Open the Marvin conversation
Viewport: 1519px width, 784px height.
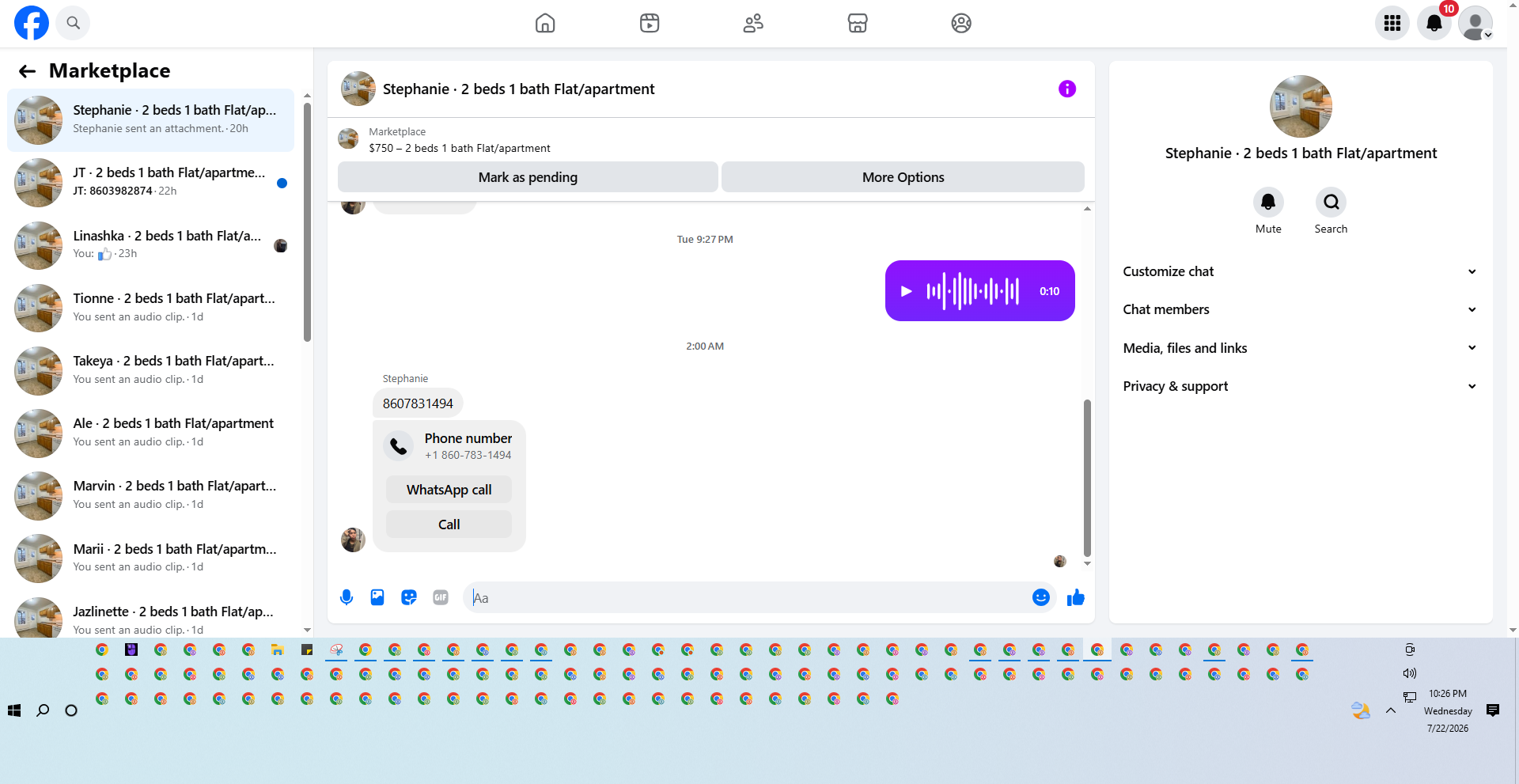(150, 495)
